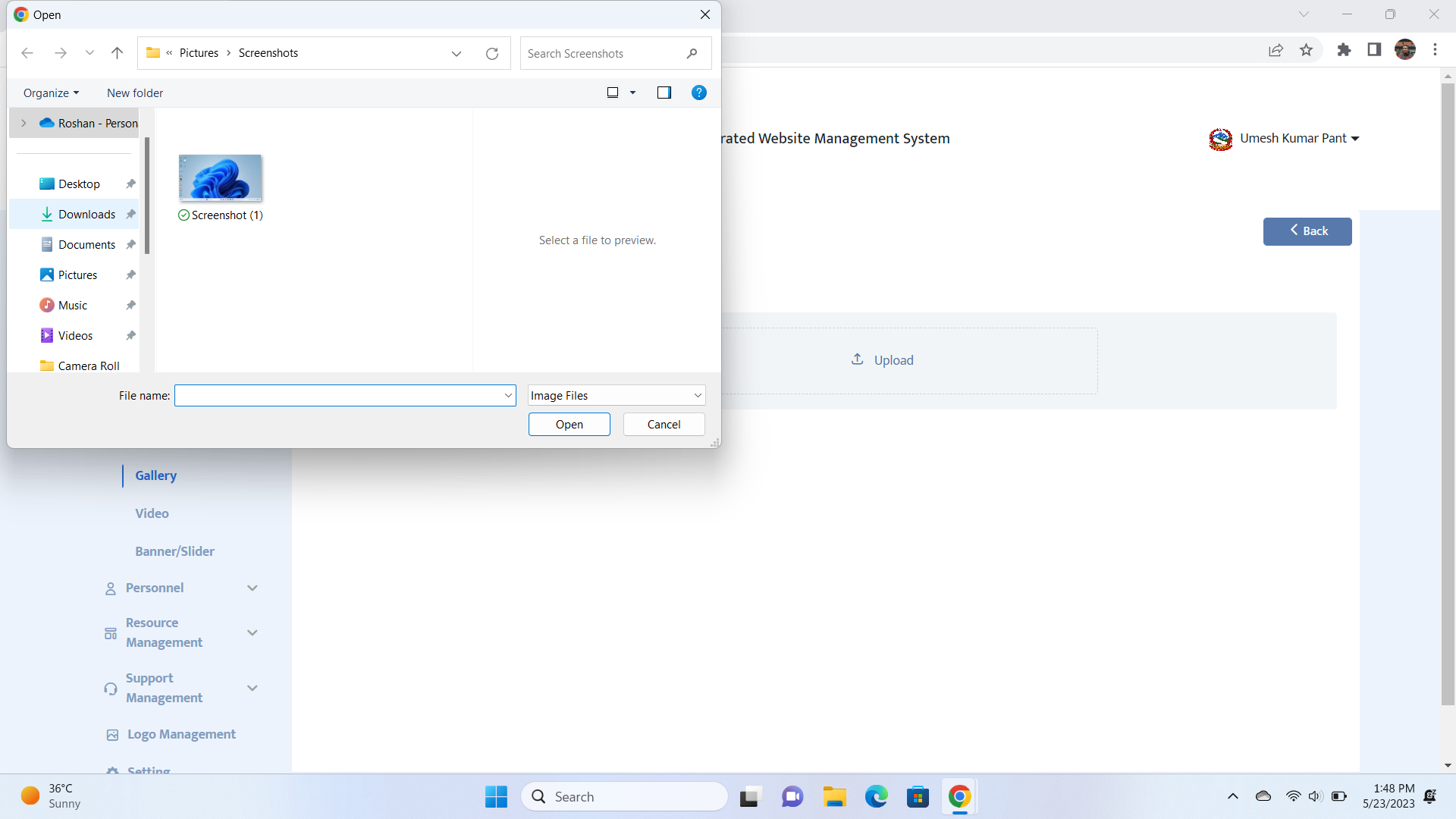Click the Back button

[x=1307, y=231]
